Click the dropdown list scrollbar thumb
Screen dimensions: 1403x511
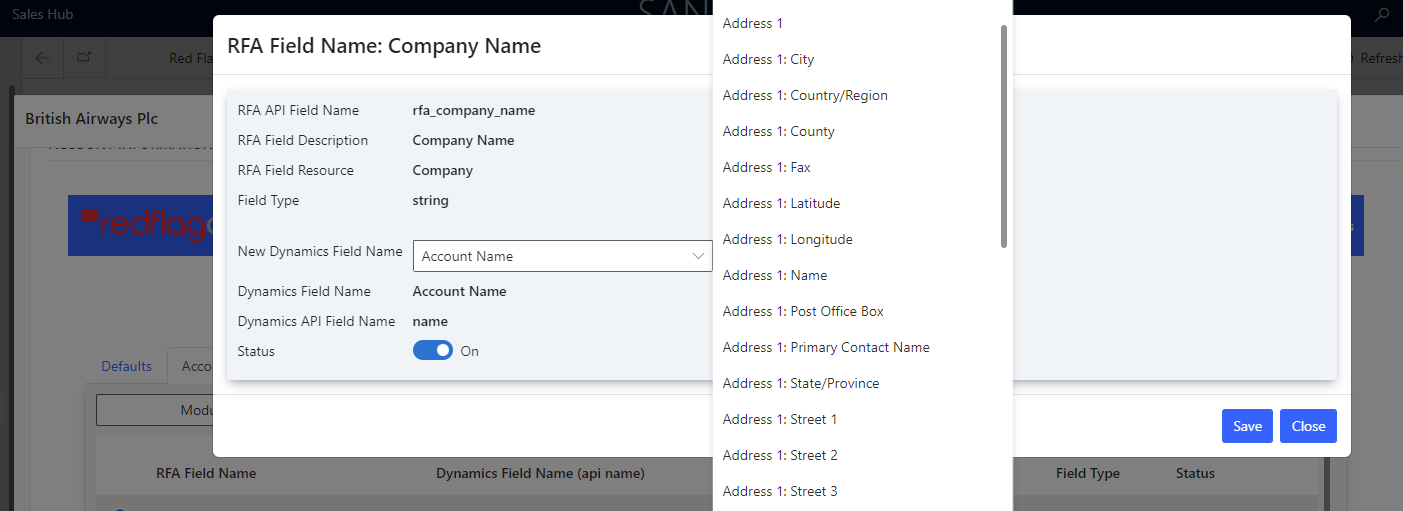1004,136
